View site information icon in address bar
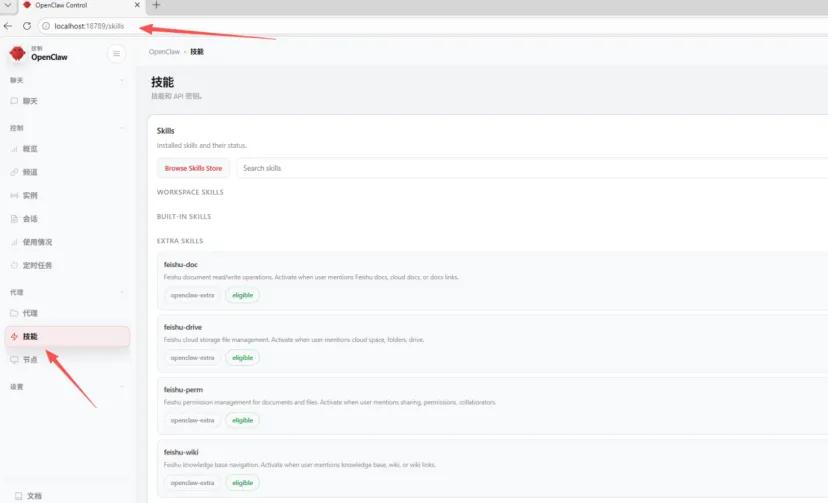This screenshot has width=828, height=503. pos(46,26)
